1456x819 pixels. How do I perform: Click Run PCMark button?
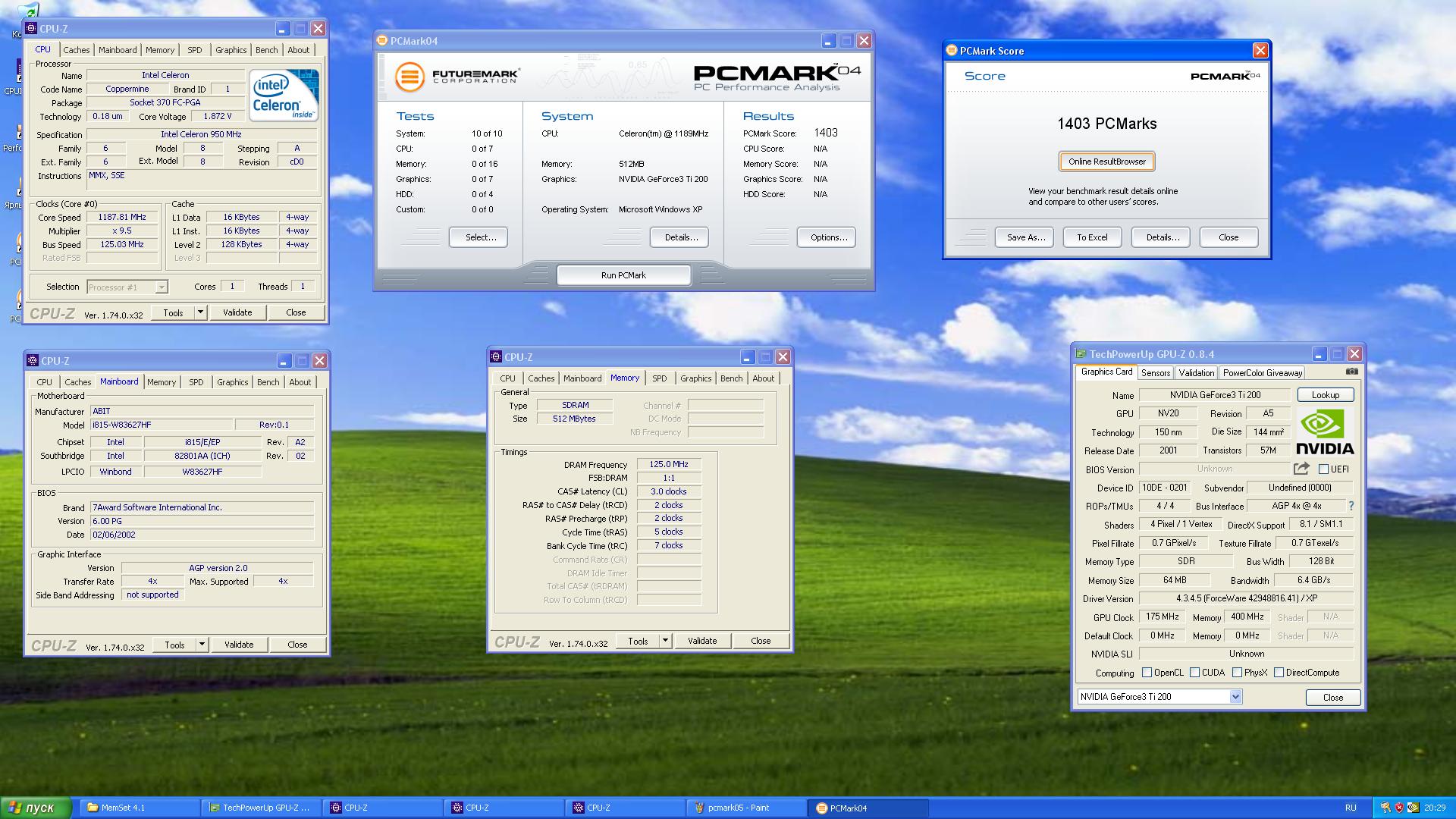pyautogui.click(x=623, y=275)
